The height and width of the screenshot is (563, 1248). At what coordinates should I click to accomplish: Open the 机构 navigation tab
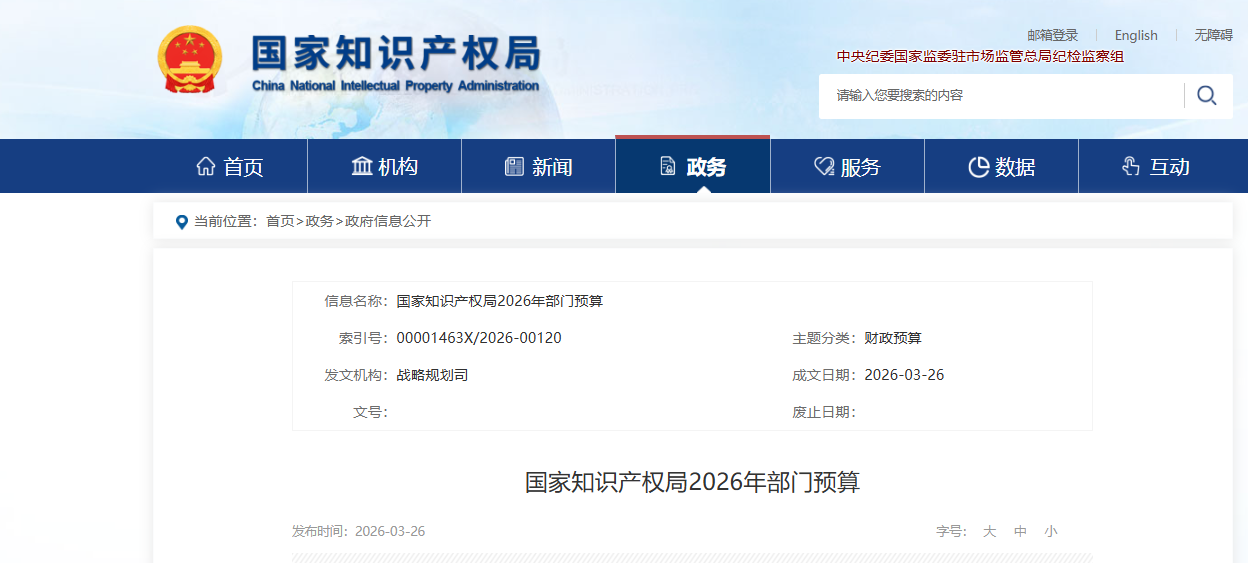pos(385,166)
